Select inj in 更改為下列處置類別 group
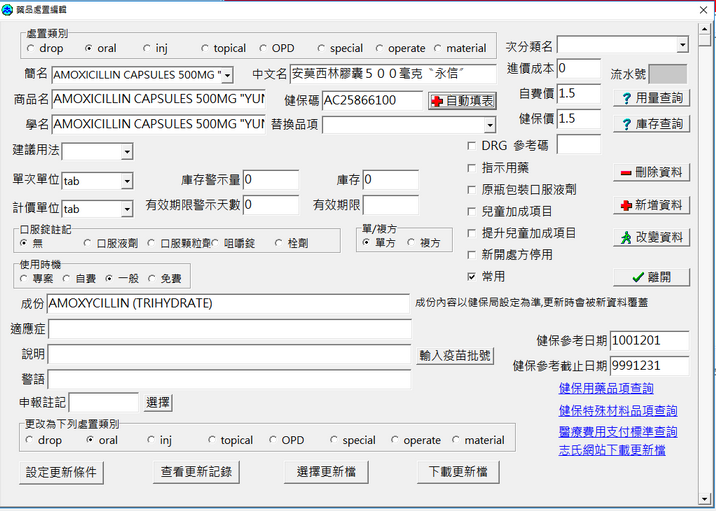 click(151, 440)
